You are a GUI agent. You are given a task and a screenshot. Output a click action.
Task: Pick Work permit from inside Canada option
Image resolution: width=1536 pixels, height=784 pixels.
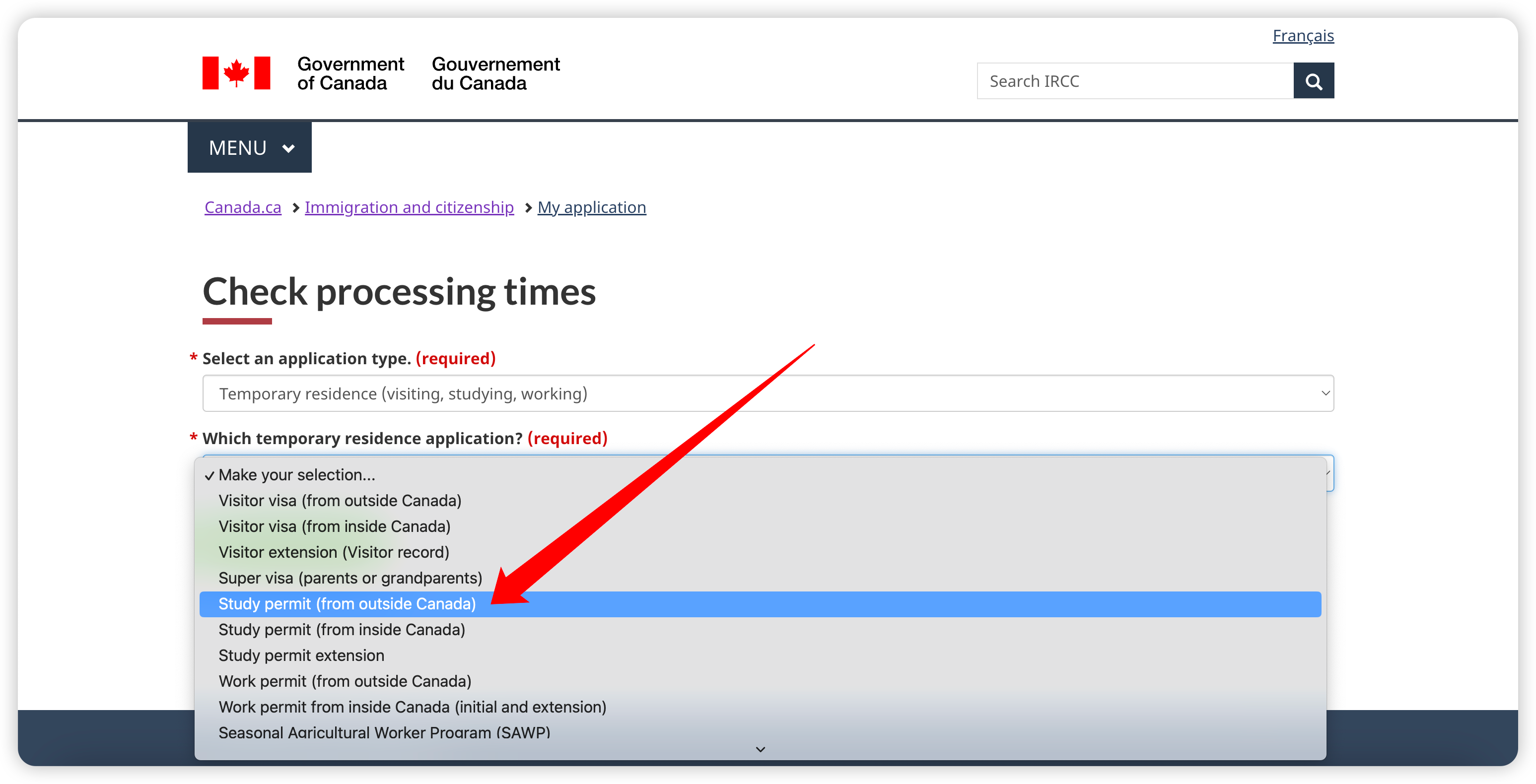(x=760, y=707)
